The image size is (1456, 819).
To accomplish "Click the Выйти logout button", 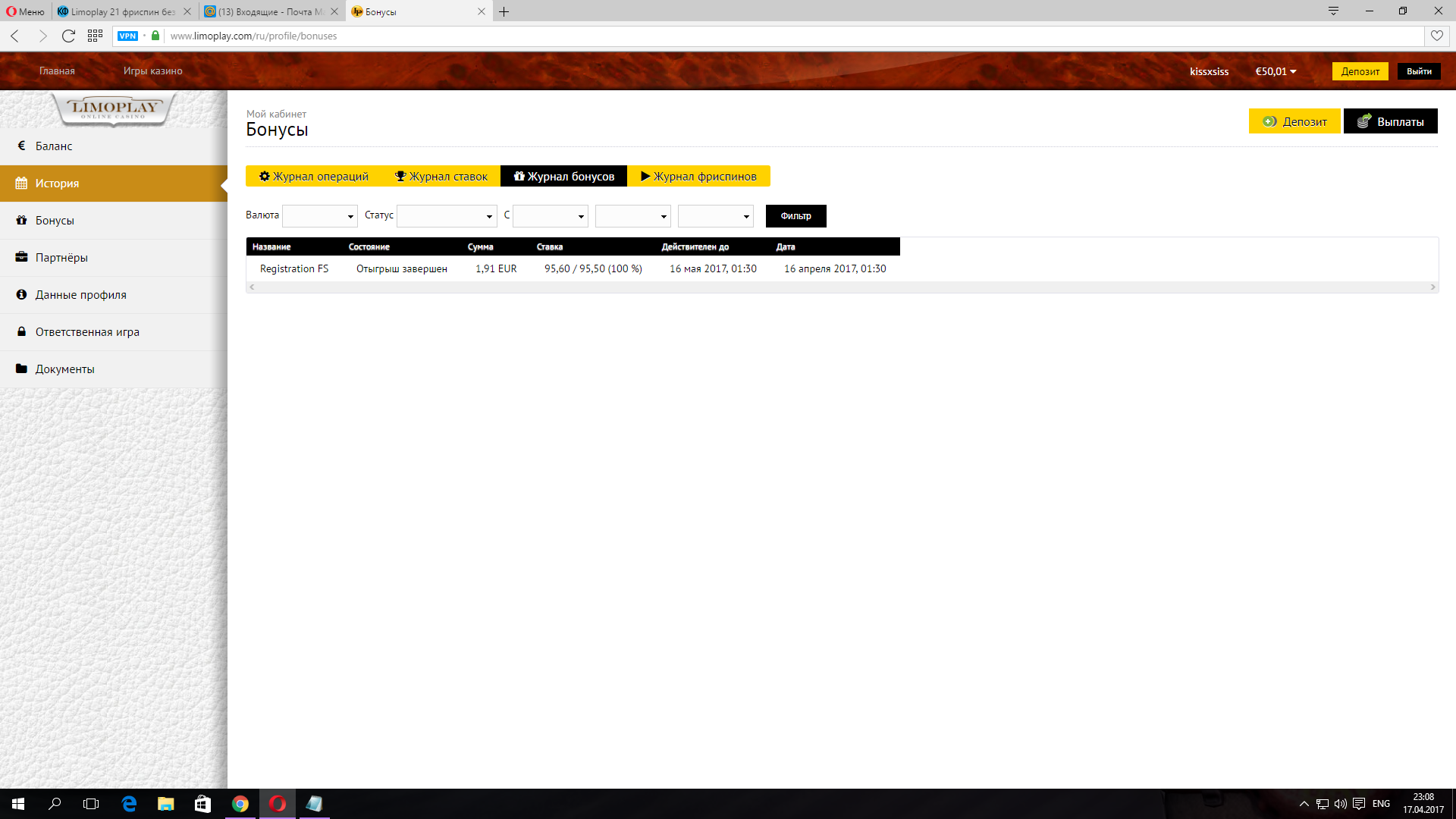I will [1418, 71].
